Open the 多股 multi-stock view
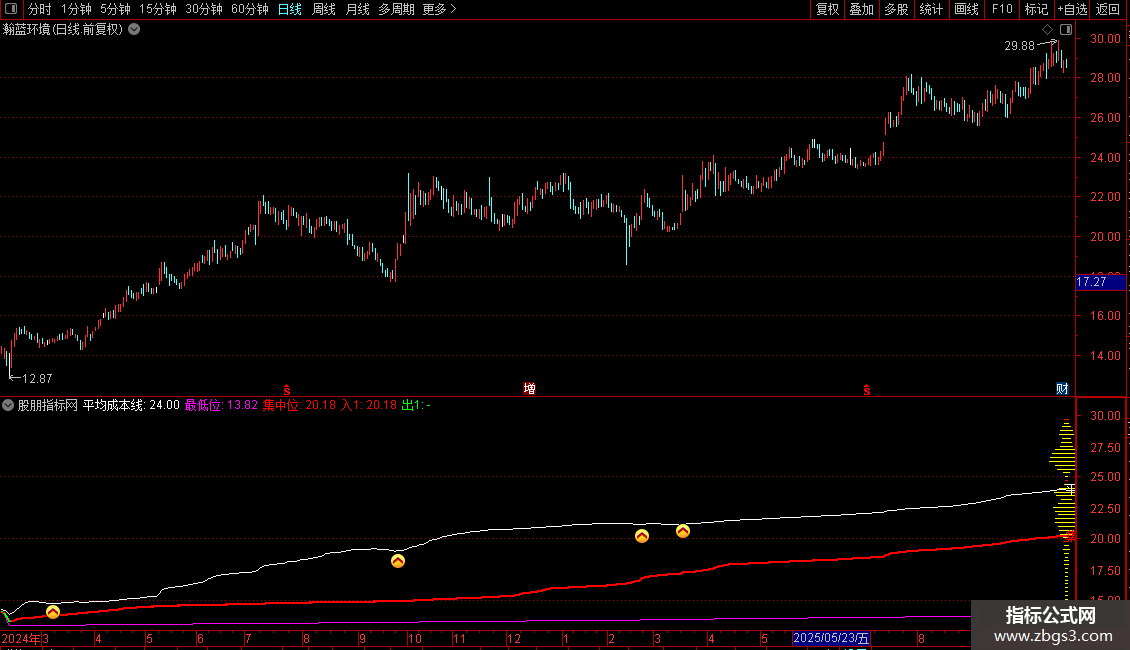Viewport: 1130px width, 650px height. [896, 9]
